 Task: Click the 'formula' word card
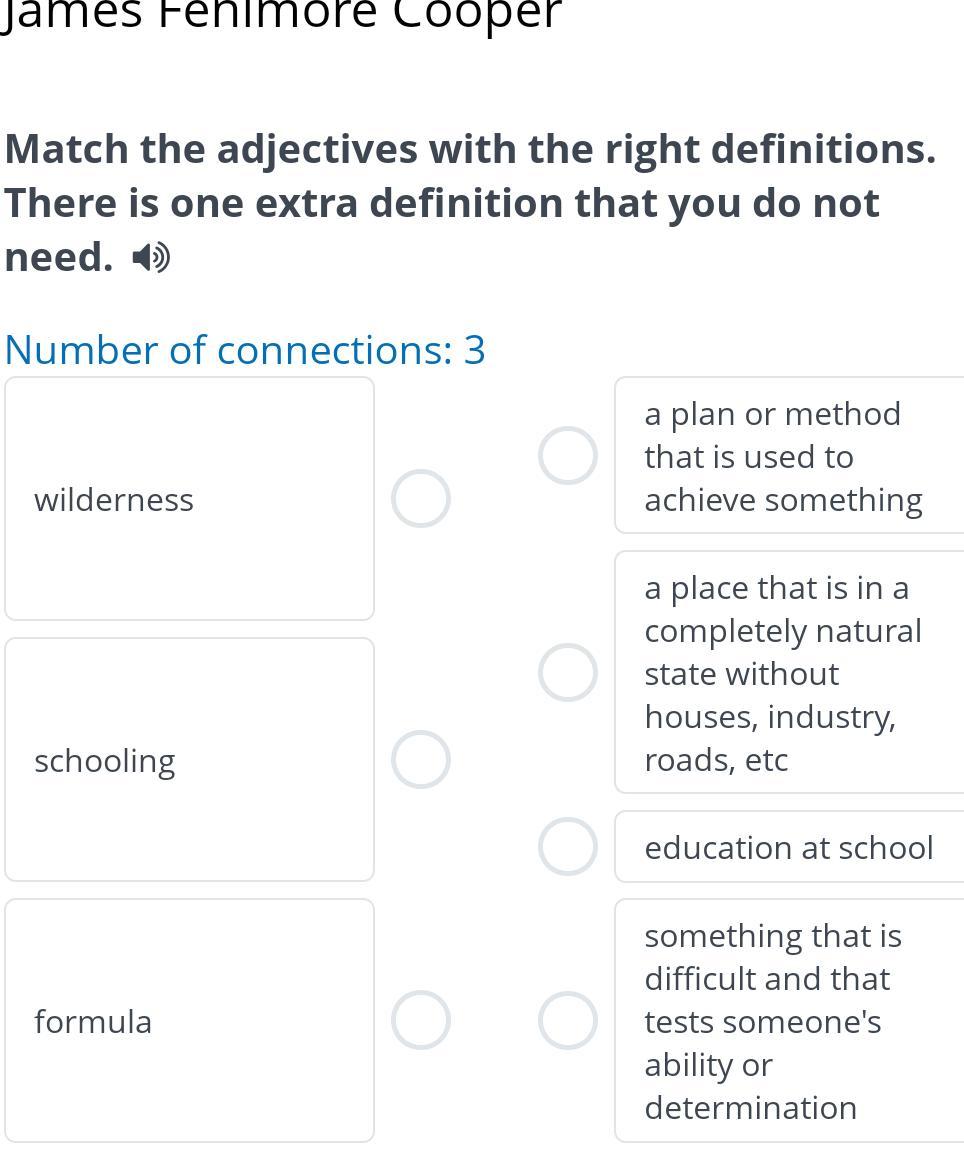pos(189,1021)
